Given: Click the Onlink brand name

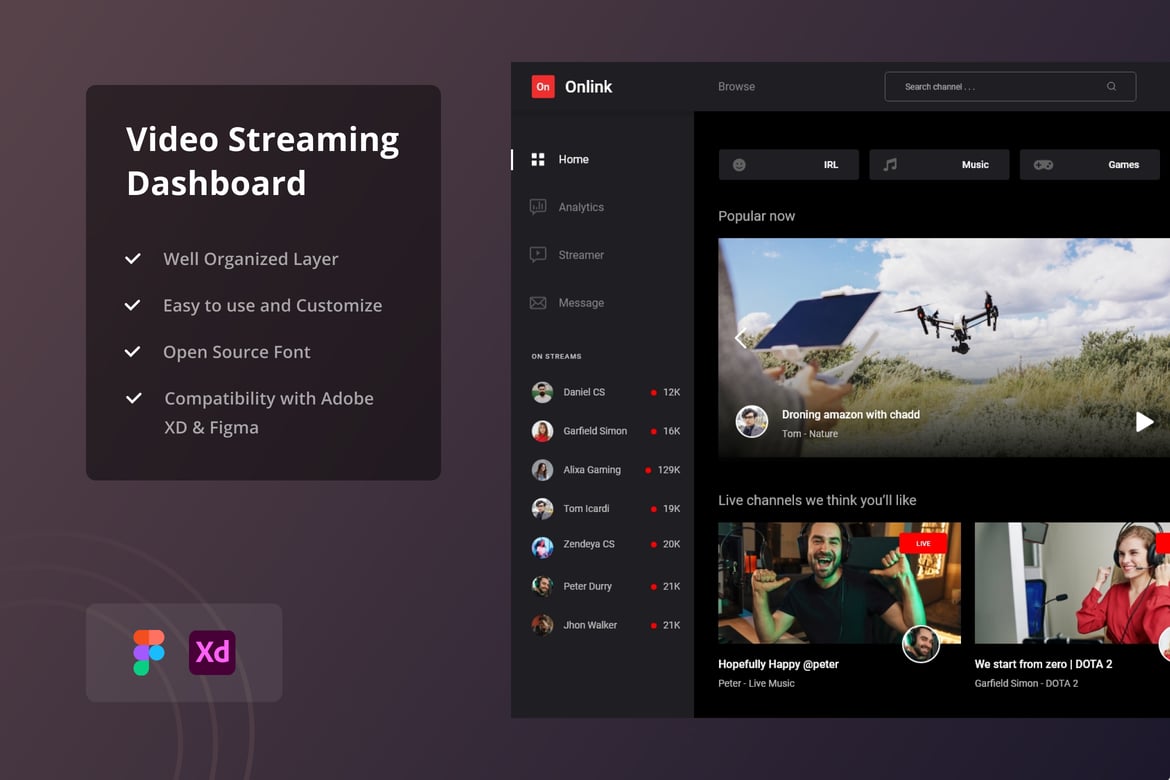Looking at the screenshot, I should click(x=588, y=87).
